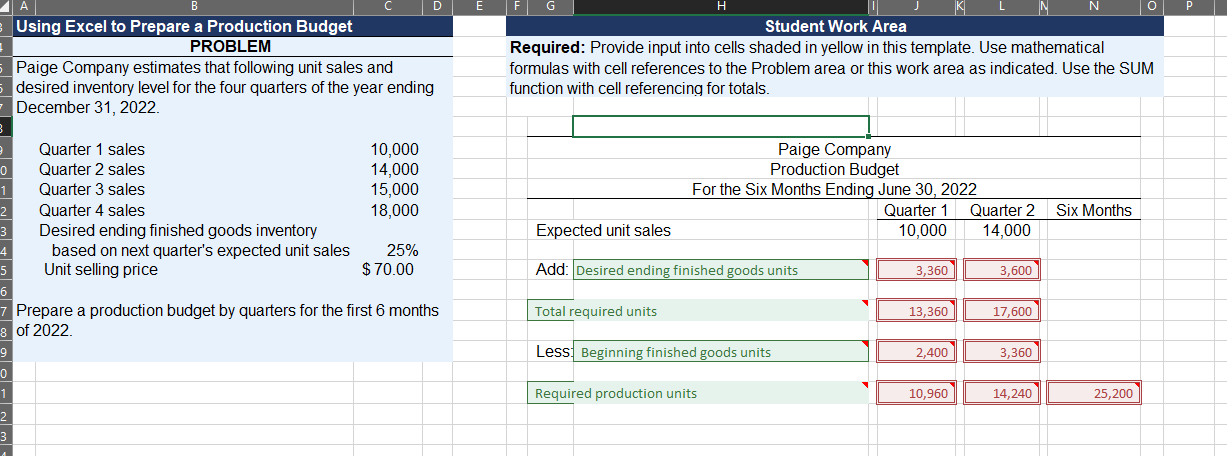Select column header C

386,7
